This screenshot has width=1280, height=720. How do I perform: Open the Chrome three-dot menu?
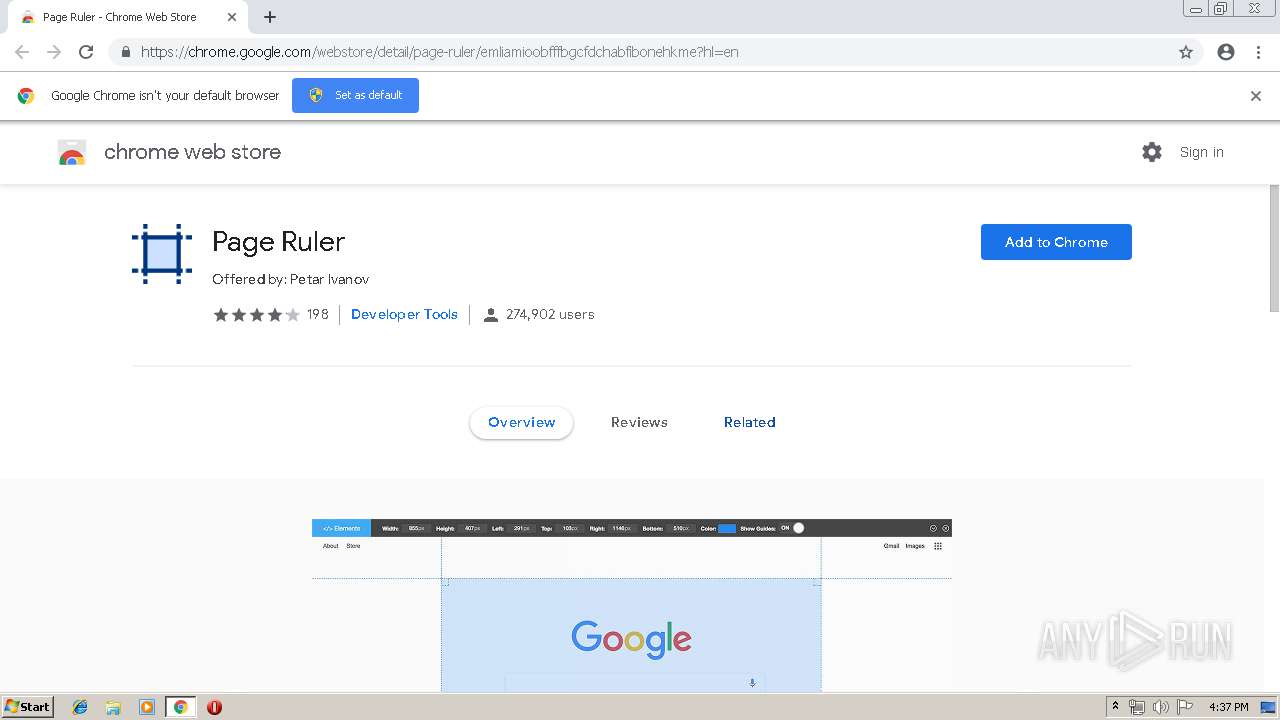click(1258, 52)
